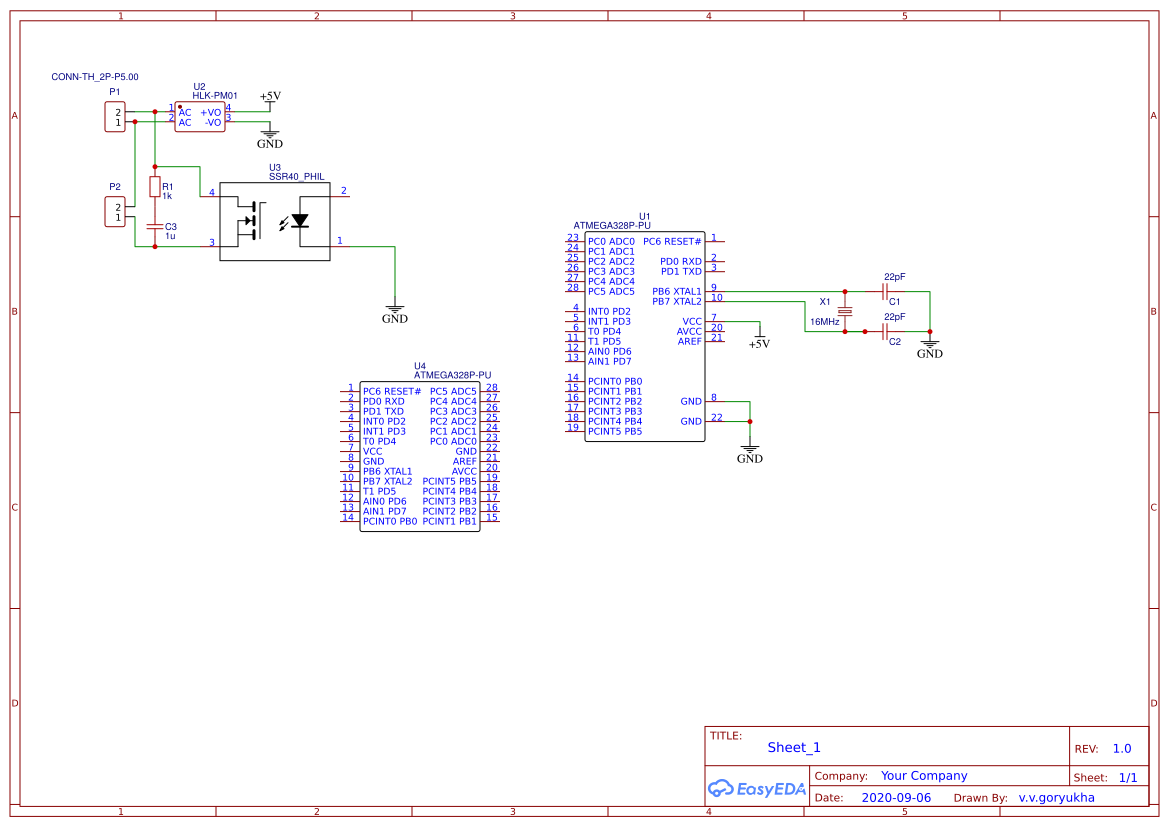Select the U1 ATMEGA328P-PU chip body

pos(645,336)
